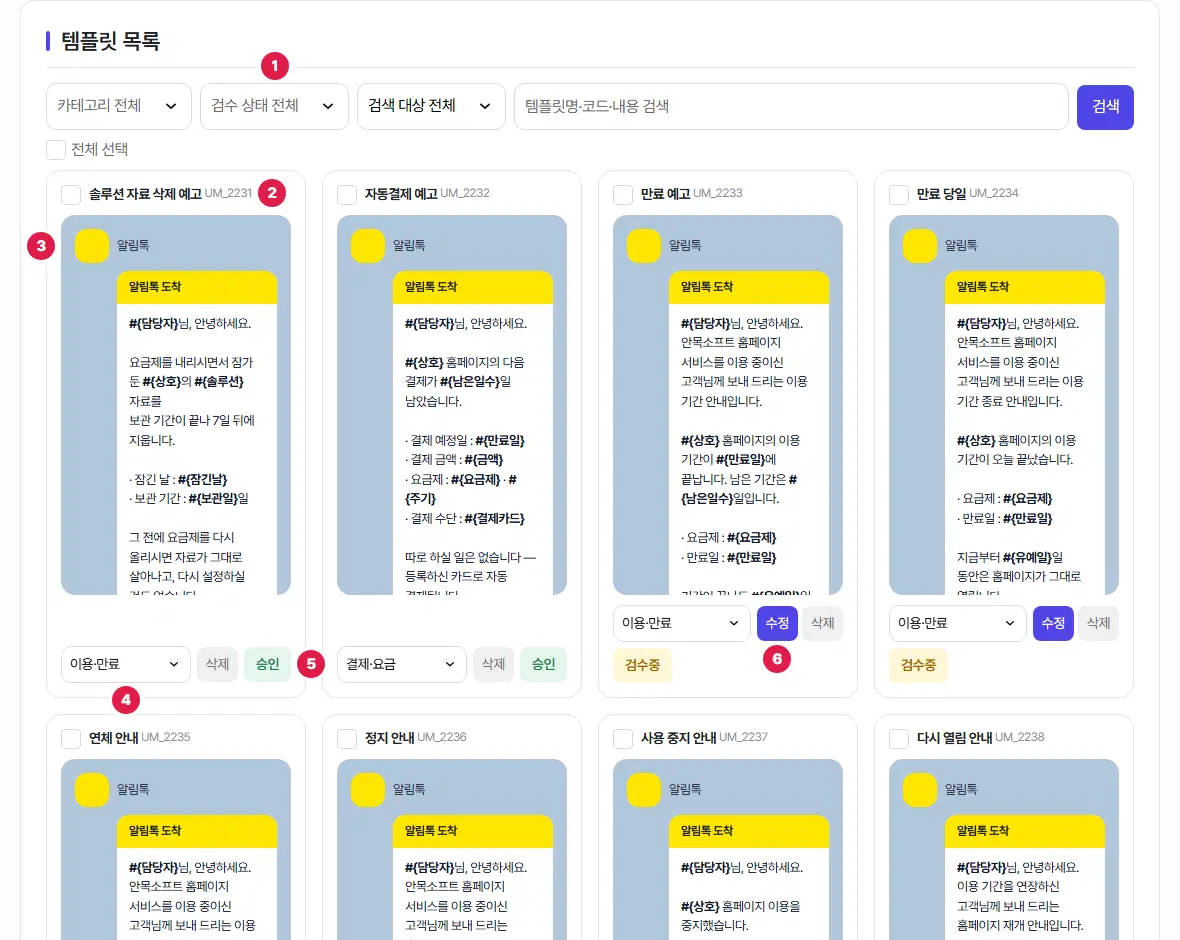Edit the 만료 당일 template
This screenshot has width=1180, height=940.
[x=1053, y=623]
